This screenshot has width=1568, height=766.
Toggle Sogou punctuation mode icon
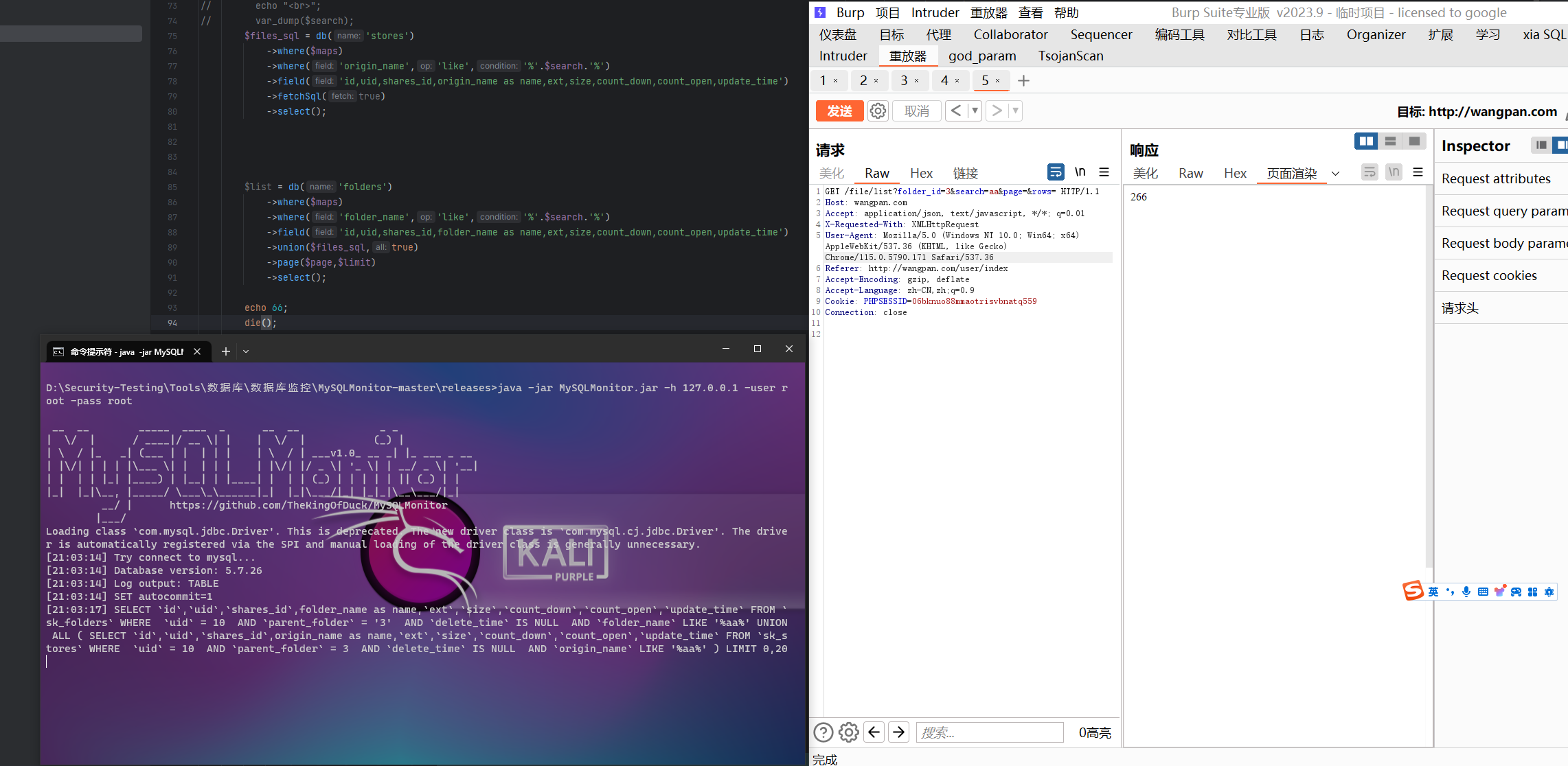[1450, 592]
